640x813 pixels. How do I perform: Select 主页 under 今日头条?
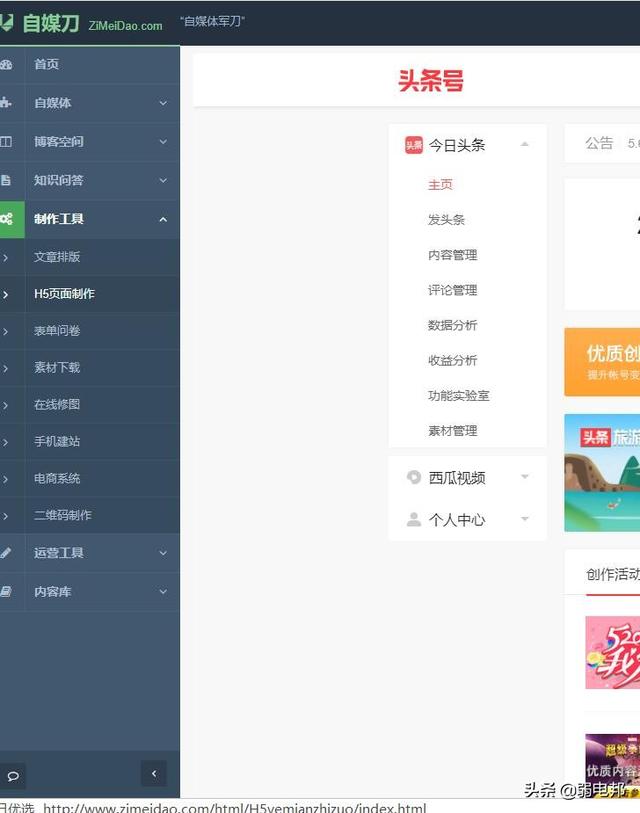tap(440, 185)
